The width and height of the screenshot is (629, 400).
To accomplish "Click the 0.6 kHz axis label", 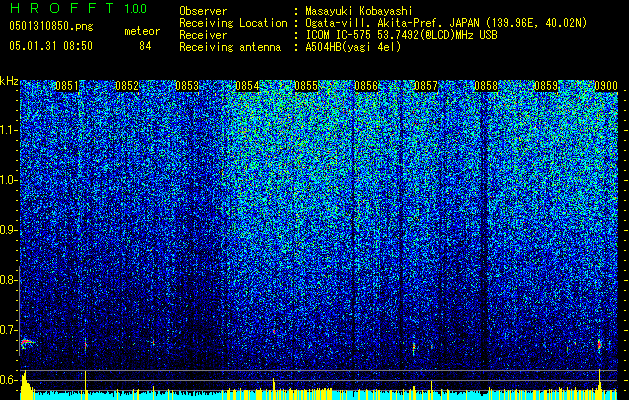I will coord(9,380).
